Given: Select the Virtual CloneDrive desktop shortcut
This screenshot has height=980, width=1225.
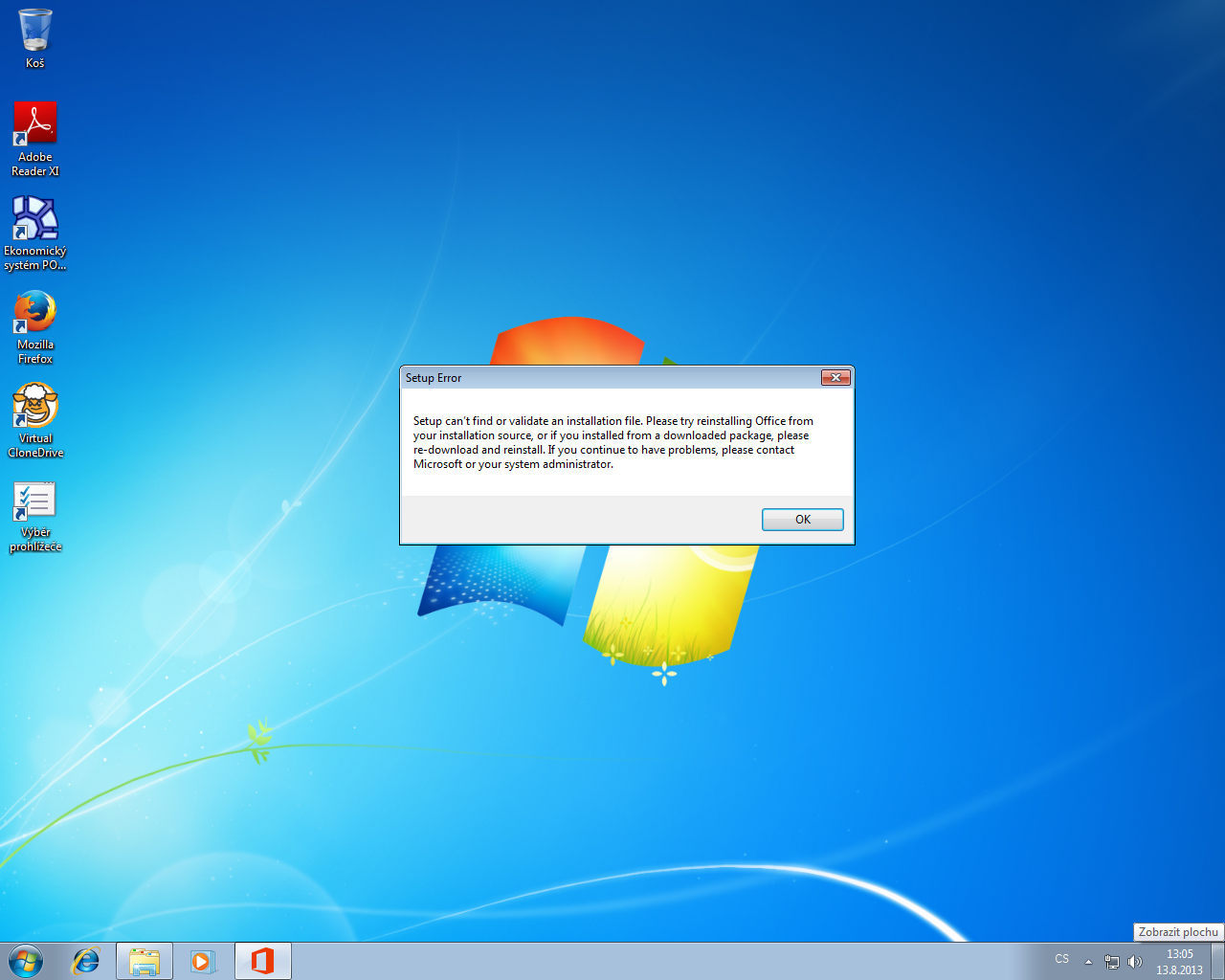Looking at the screenshot, I should (x=35, y=420).
